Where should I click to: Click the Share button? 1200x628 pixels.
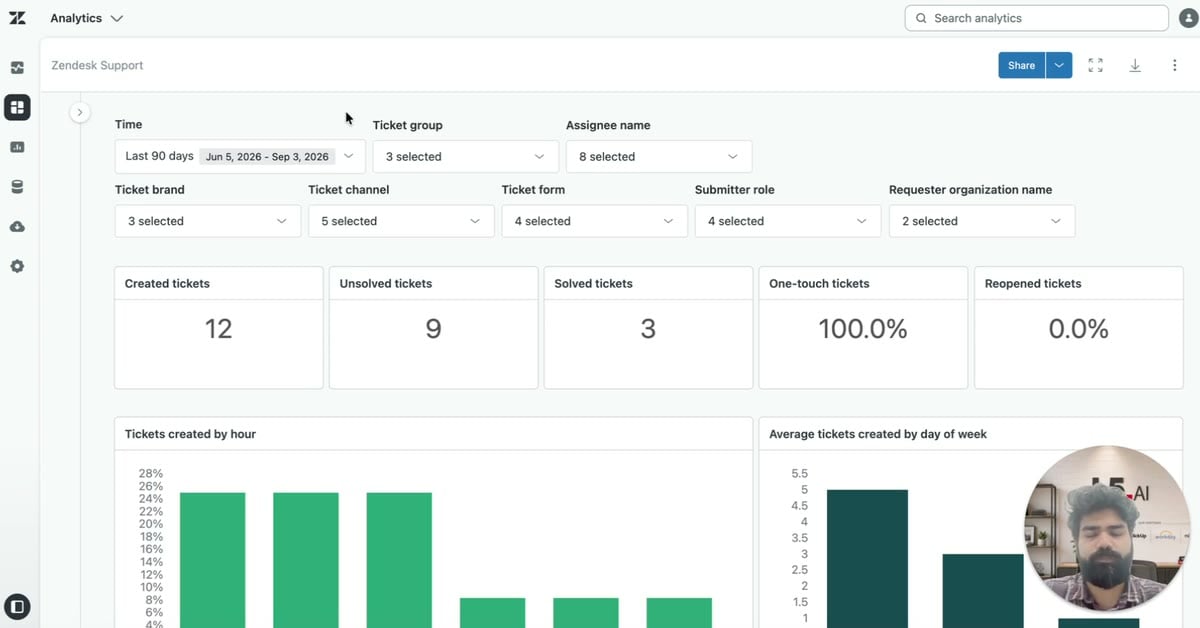click(x=1022, y=65)
